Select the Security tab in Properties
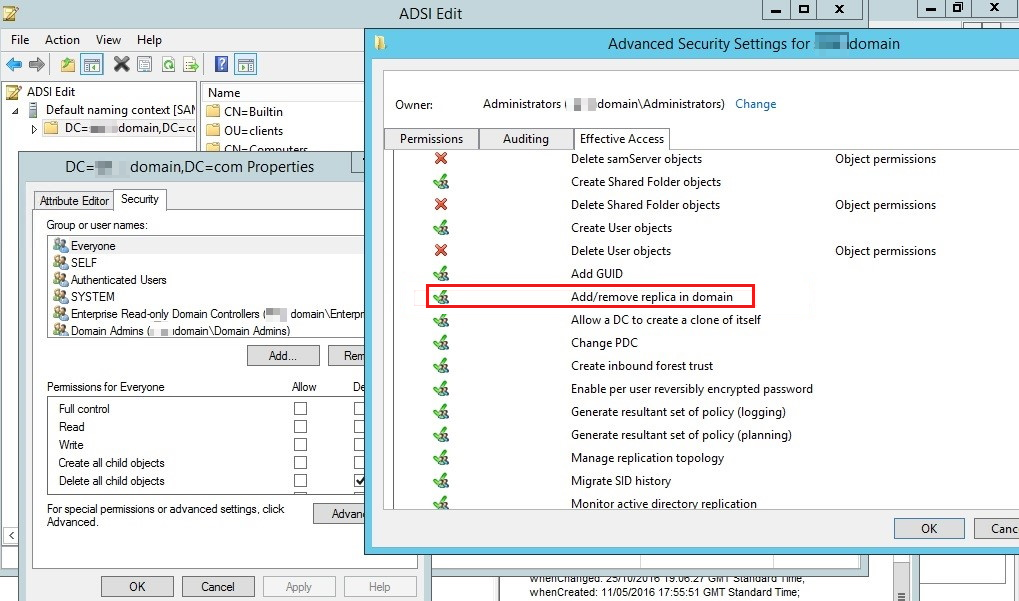The height and width of the screenshot is (601, 1019). (140, 199)
